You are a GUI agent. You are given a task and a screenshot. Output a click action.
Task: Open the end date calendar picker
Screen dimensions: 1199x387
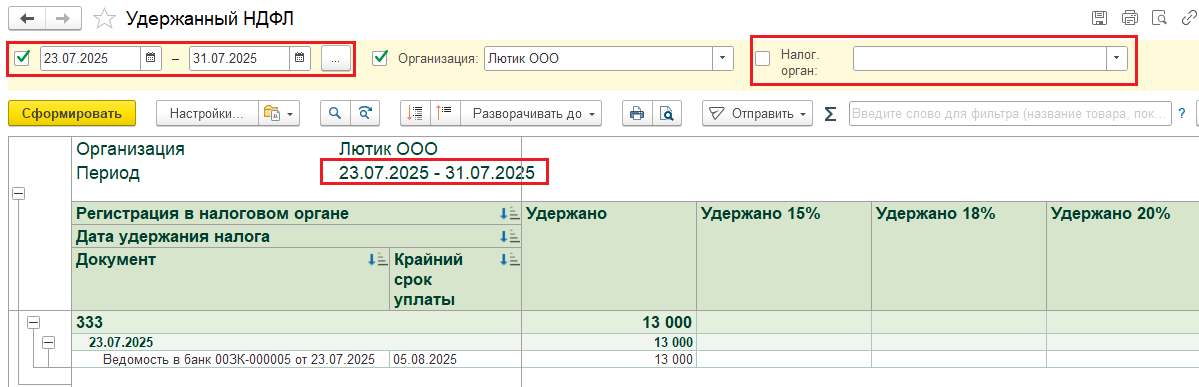[300, 57]
